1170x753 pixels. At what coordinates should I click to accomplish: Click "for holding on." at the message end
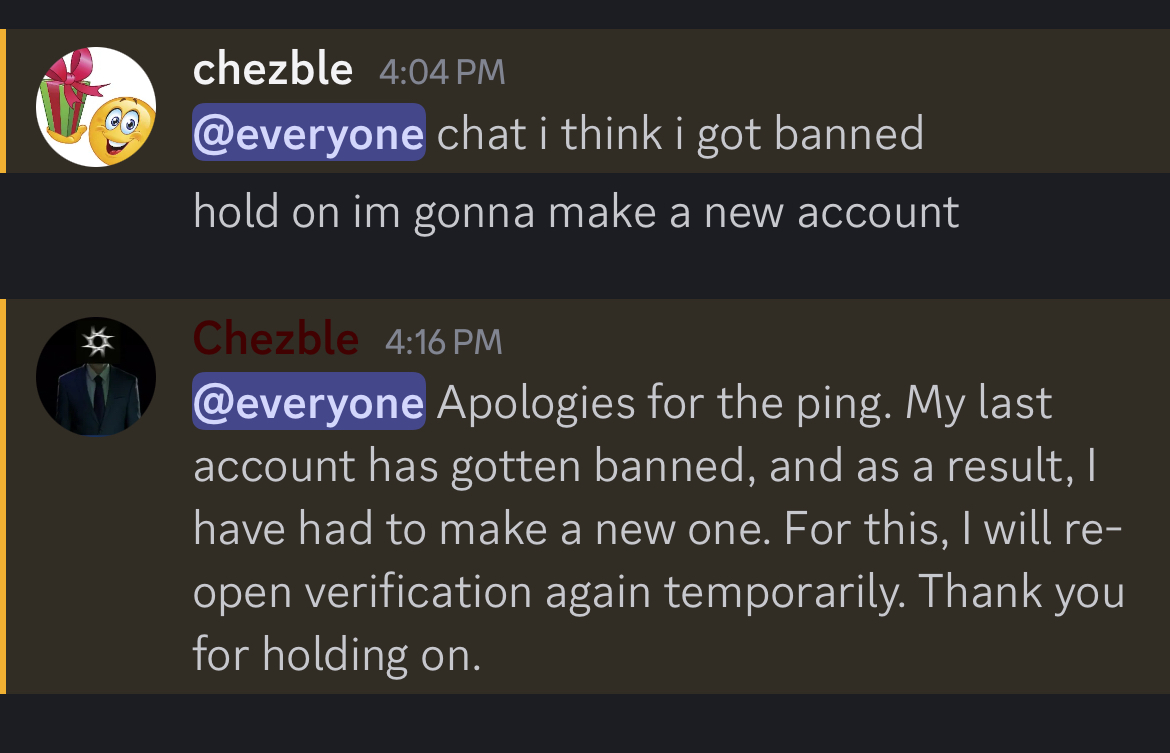click(337, 655)
